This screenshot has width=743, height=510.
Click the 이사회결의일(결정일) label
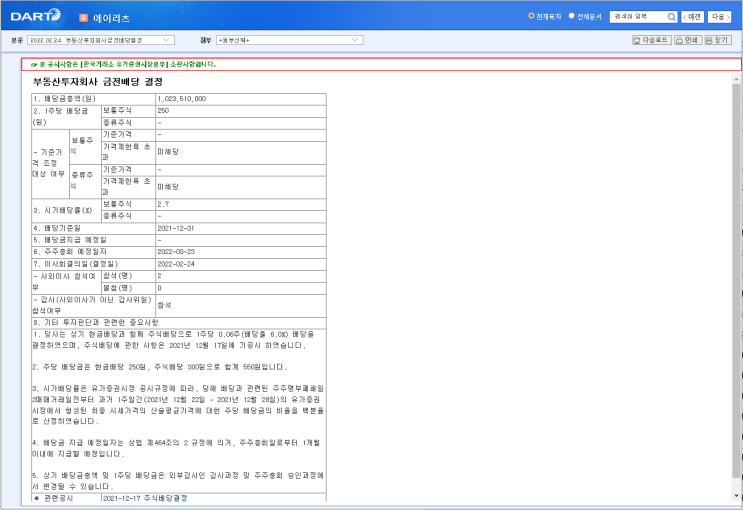coord(75,264)
